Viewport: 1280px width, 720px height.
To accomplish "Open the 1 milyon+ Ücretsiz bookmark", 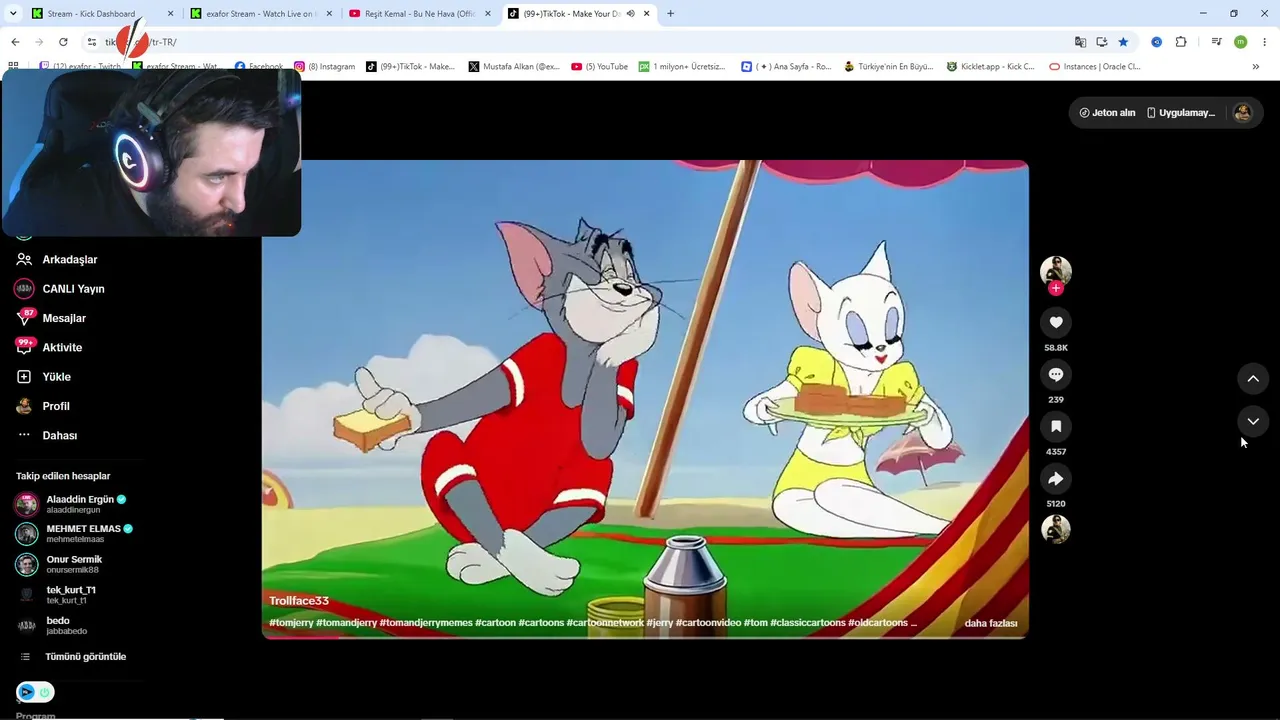I will click(x=682, y=67).
